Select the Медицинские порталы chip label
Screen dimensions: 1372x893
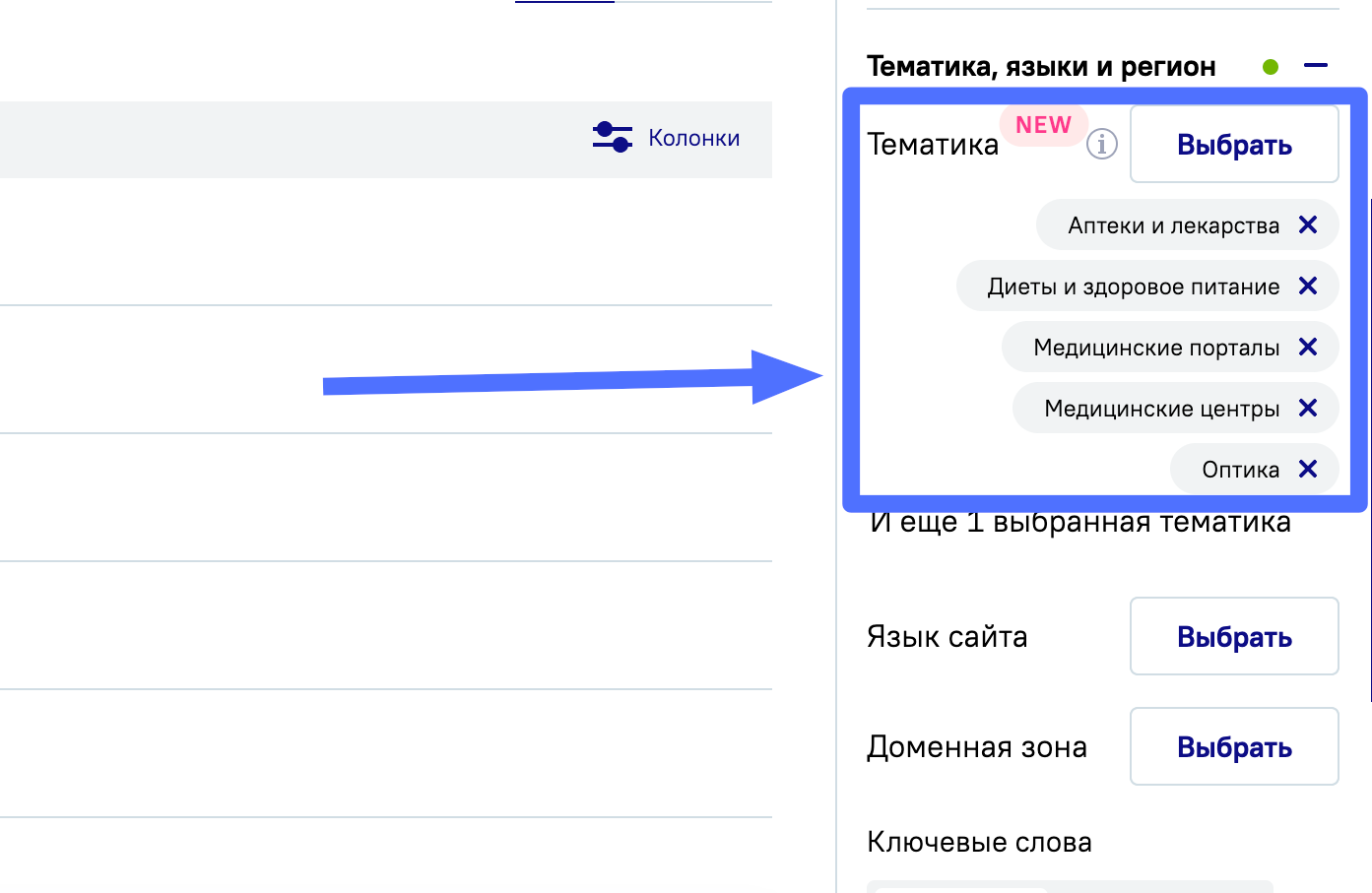pyautogui.click(x=1156, y=348)
